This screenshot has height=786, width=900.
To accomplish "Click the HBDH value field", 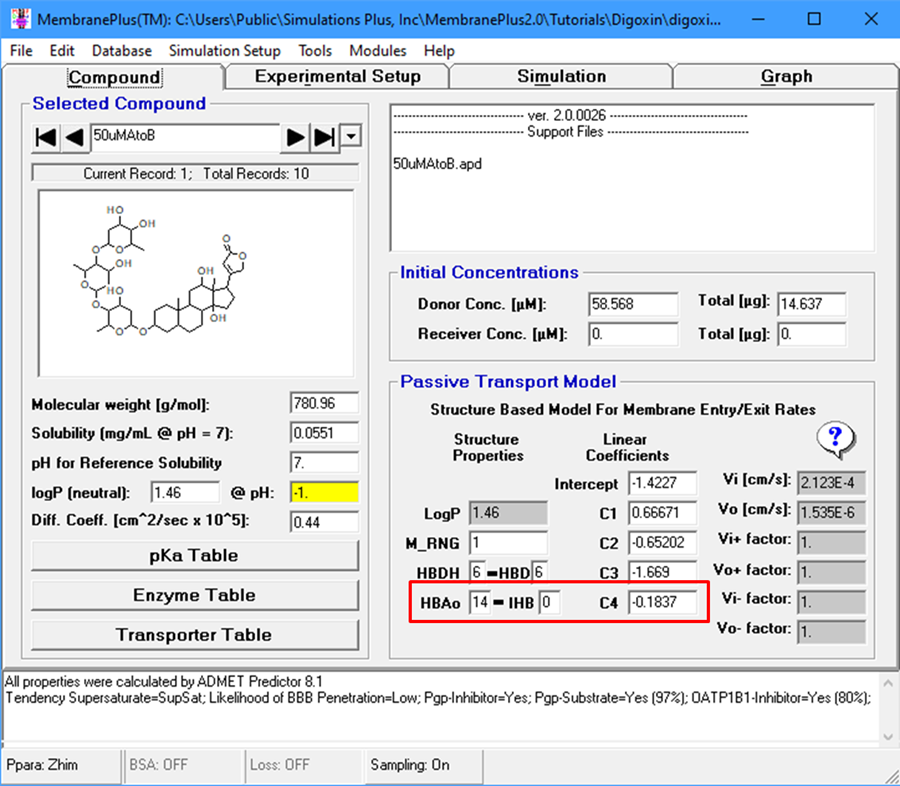I will pyautogui.click(x=478, y=572).
